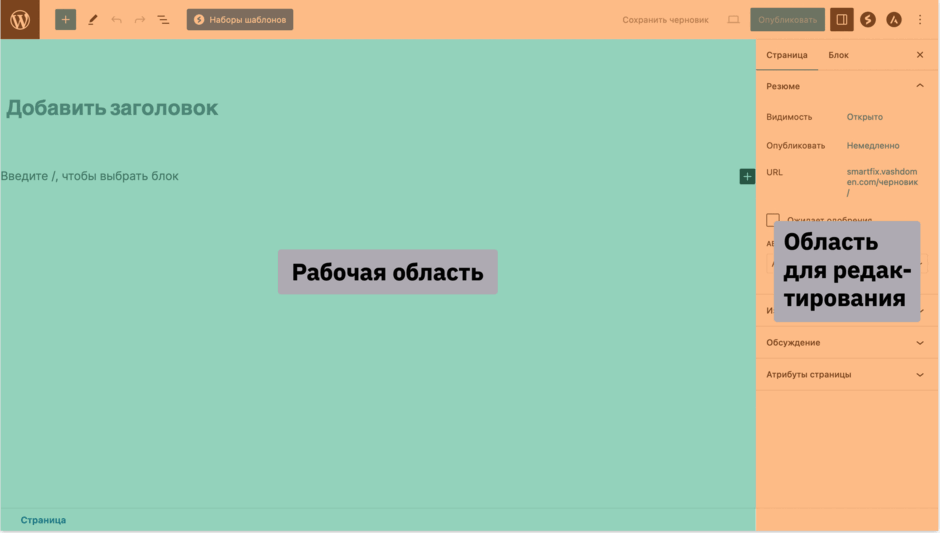
Task: Switch to the Блок tab
Action: pyautogui.click(x=838, y=55)
